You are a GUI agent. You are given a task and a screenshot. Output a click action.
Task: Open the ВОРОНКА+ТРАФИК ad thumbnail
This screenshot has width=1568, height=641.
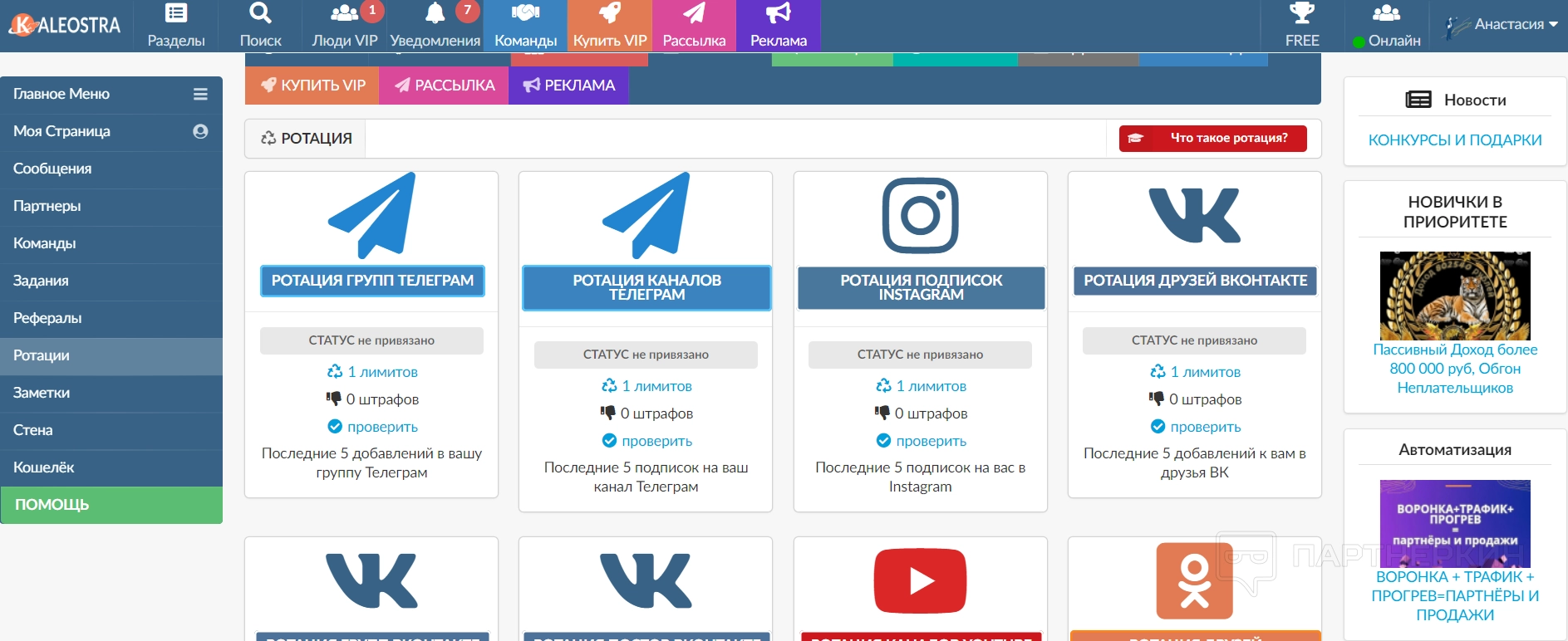point(1455,524)
